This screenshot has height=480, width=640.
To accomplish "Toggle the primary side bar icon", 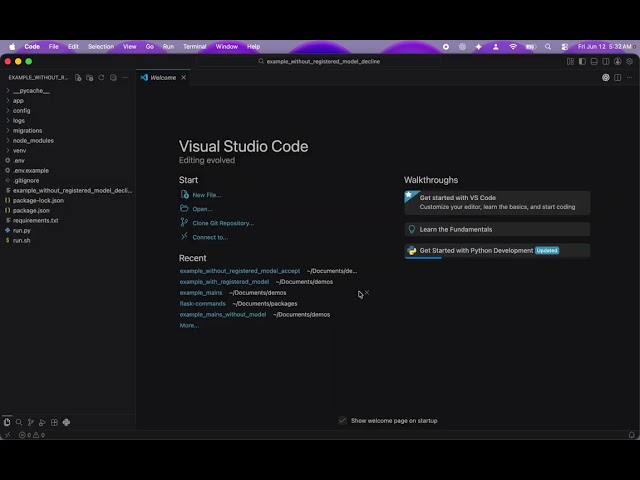I will (x=582, y=61).
